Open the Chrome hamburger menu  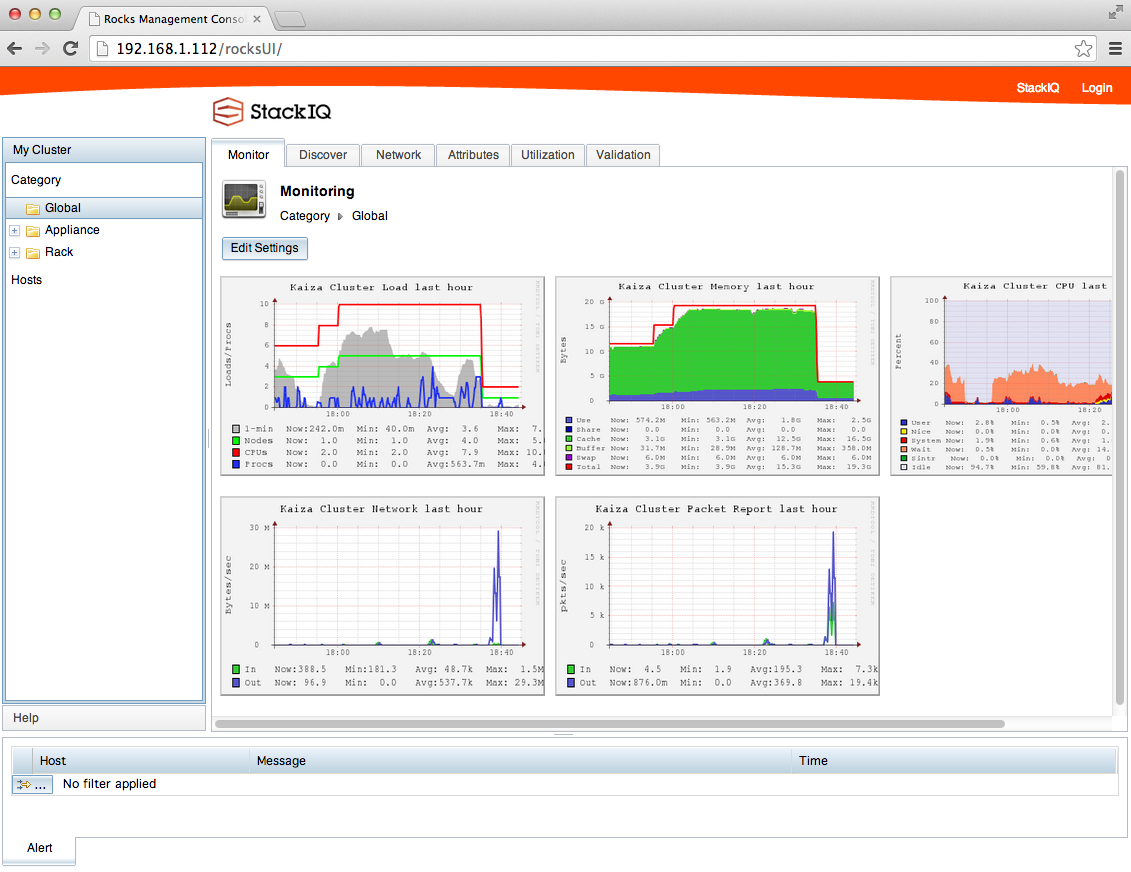1115,48
